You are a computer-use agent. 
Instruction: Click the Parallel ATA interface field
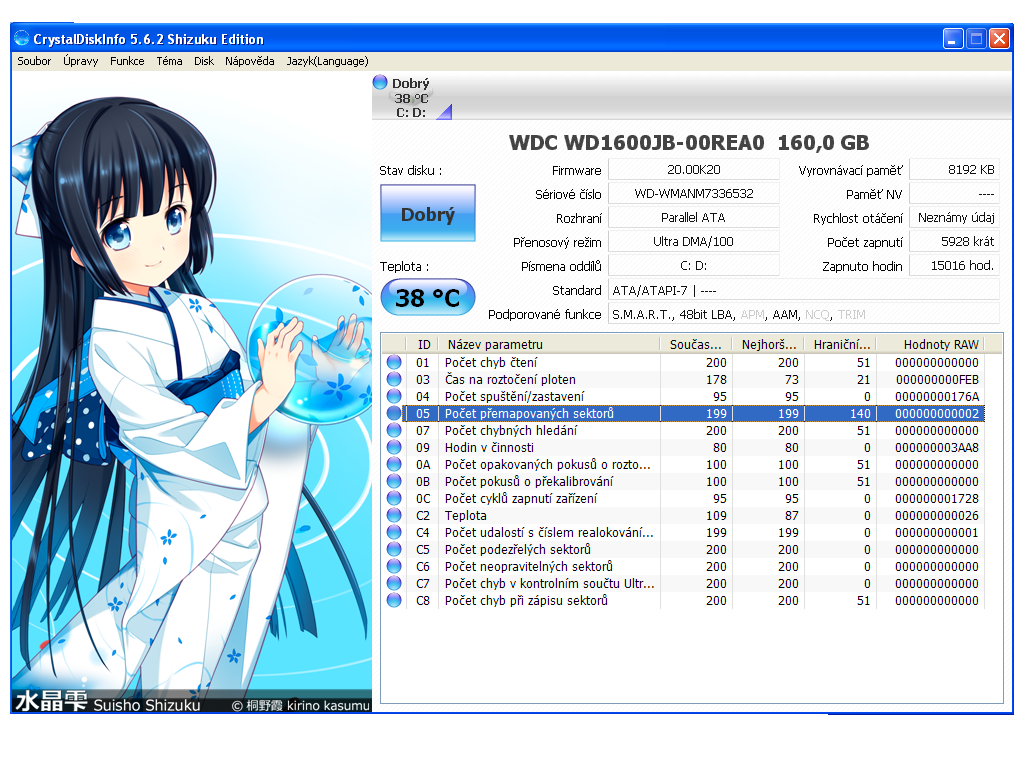pos(694,217)
